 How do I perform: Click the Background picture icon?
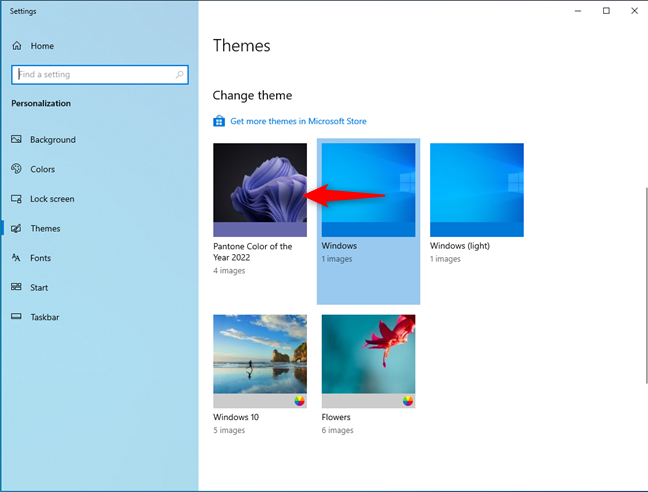pyautogui.click(x=16, y=139)
